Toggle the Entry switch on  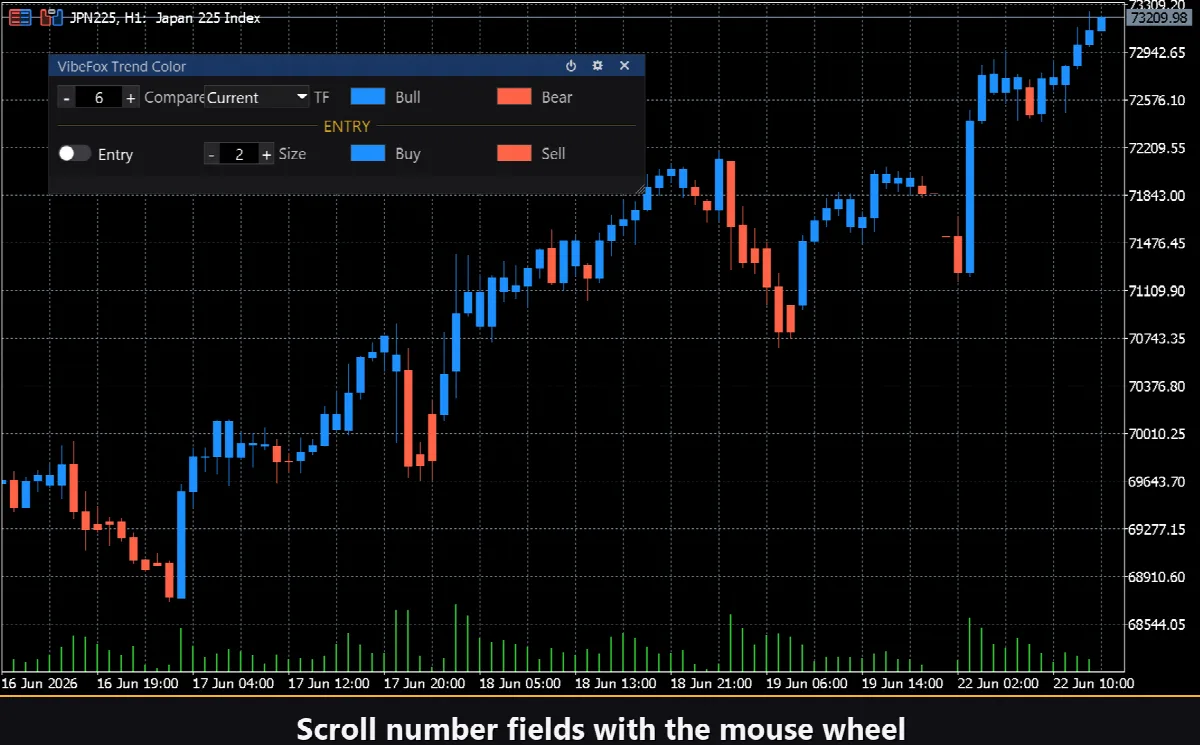point(75,154)
